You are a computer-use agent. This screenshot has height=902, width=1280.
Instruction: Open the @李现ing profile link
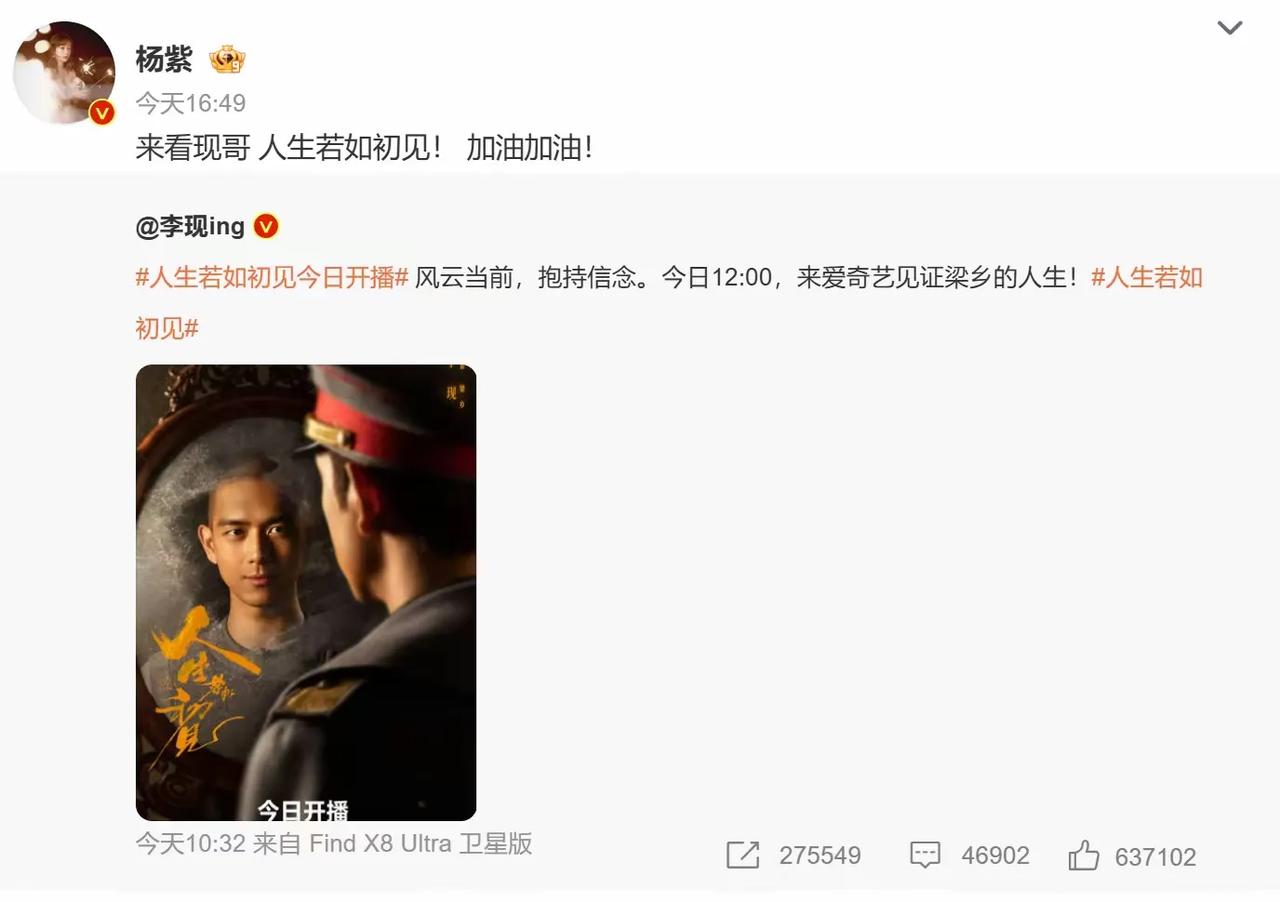point(190,227)
